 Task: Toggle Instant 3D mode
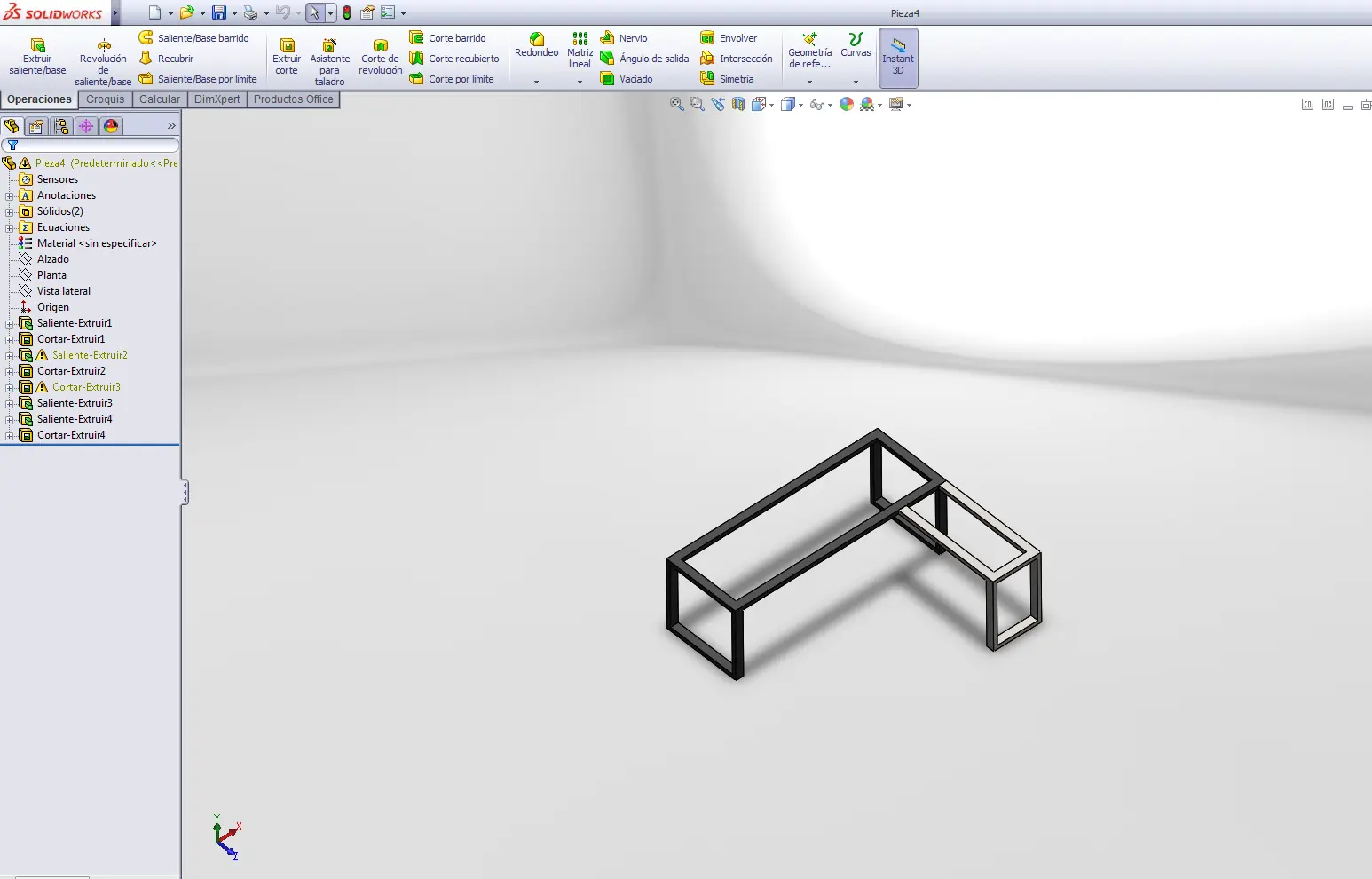pos(898,58)
